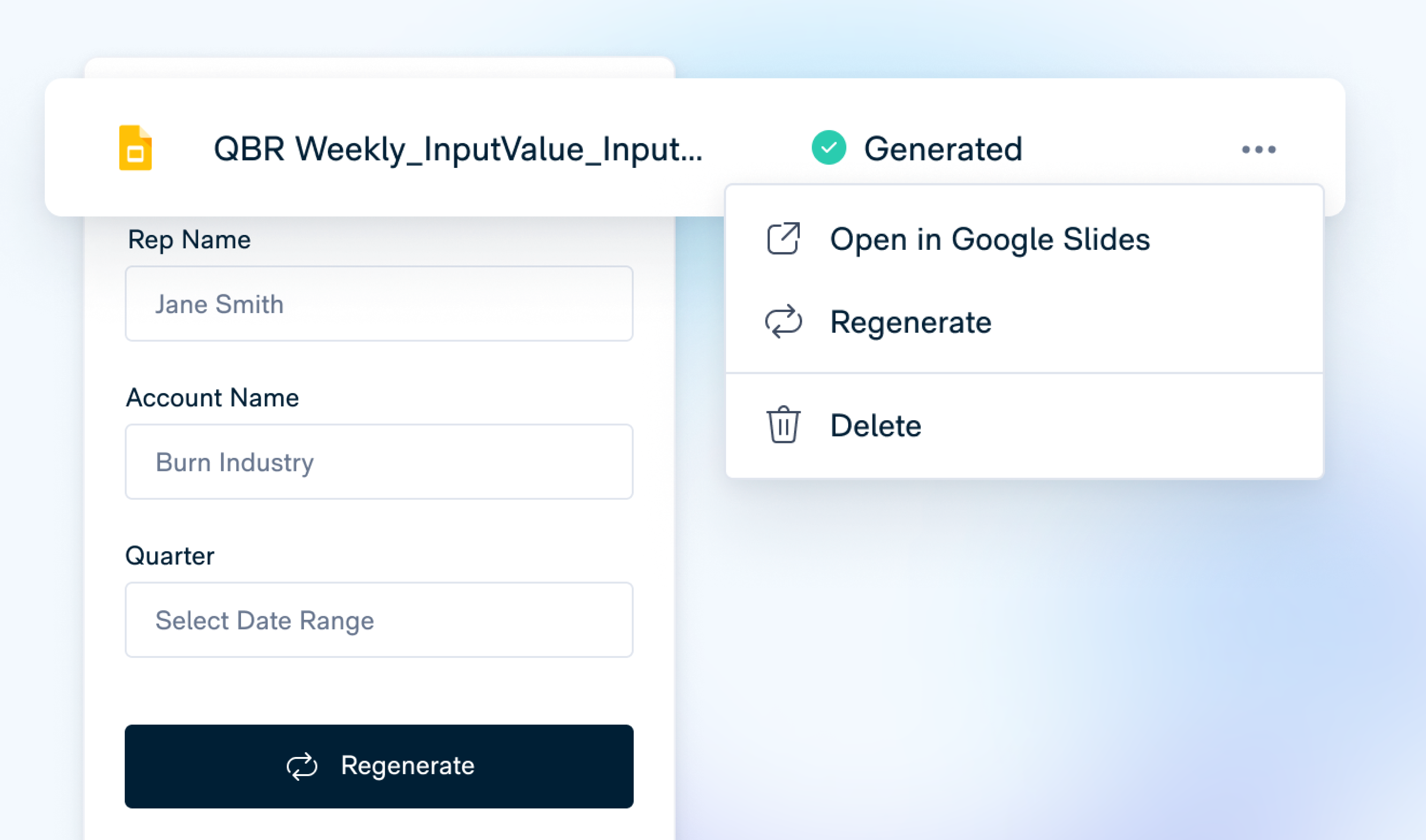Click the Account Name field label
The image size is (1426, 840).
tap(212, 397)
